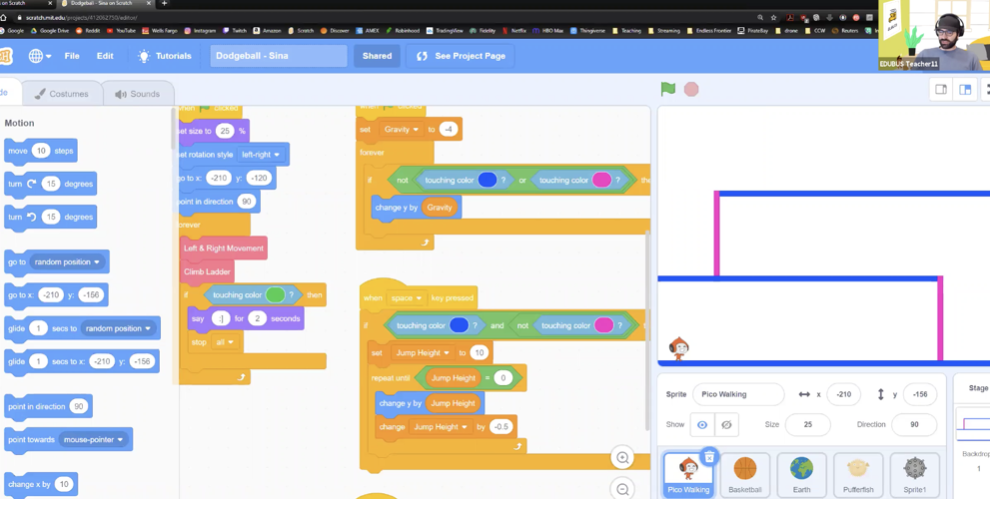Click the sprite Size field

tap(808, 424)
